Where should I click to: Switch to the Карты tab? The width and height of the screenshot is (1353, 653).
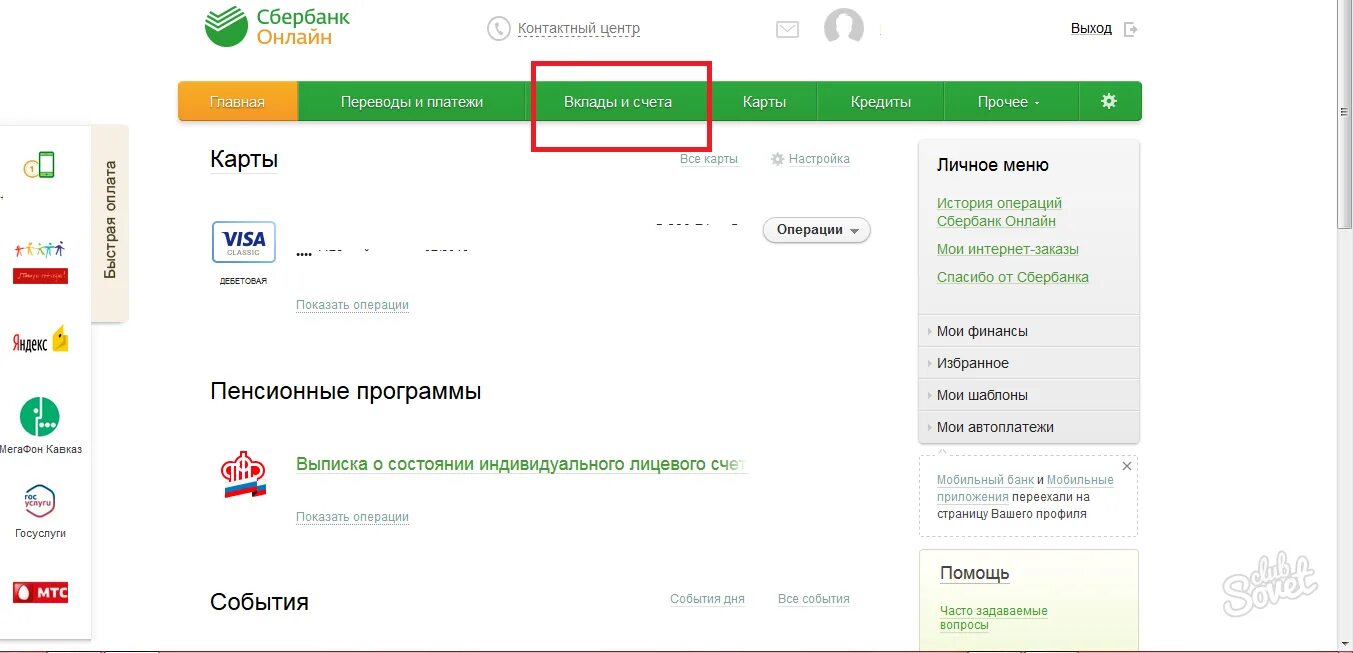764,102
